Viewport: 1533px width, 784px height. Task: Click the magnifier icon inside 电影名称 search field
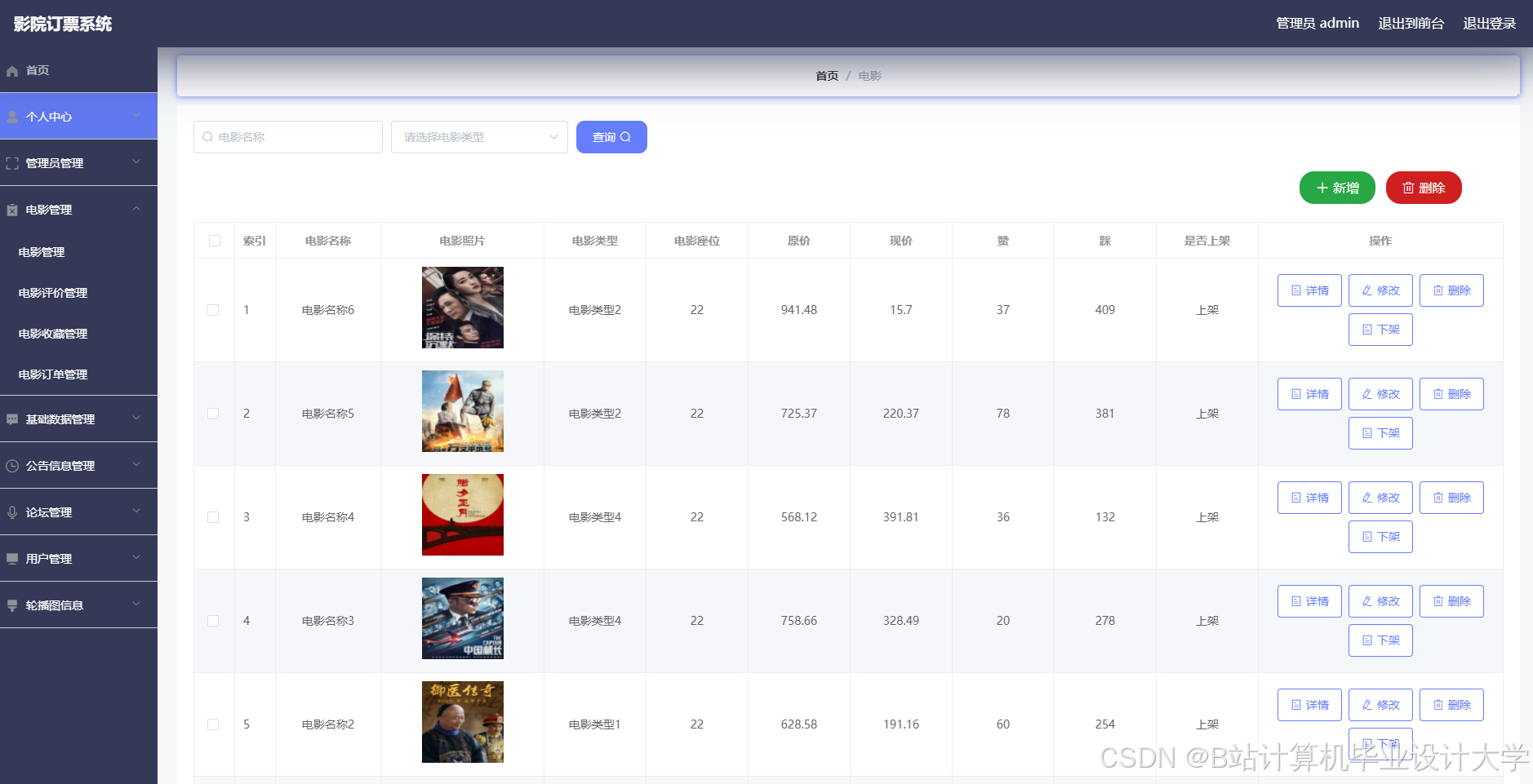click(x=207, y=137)
